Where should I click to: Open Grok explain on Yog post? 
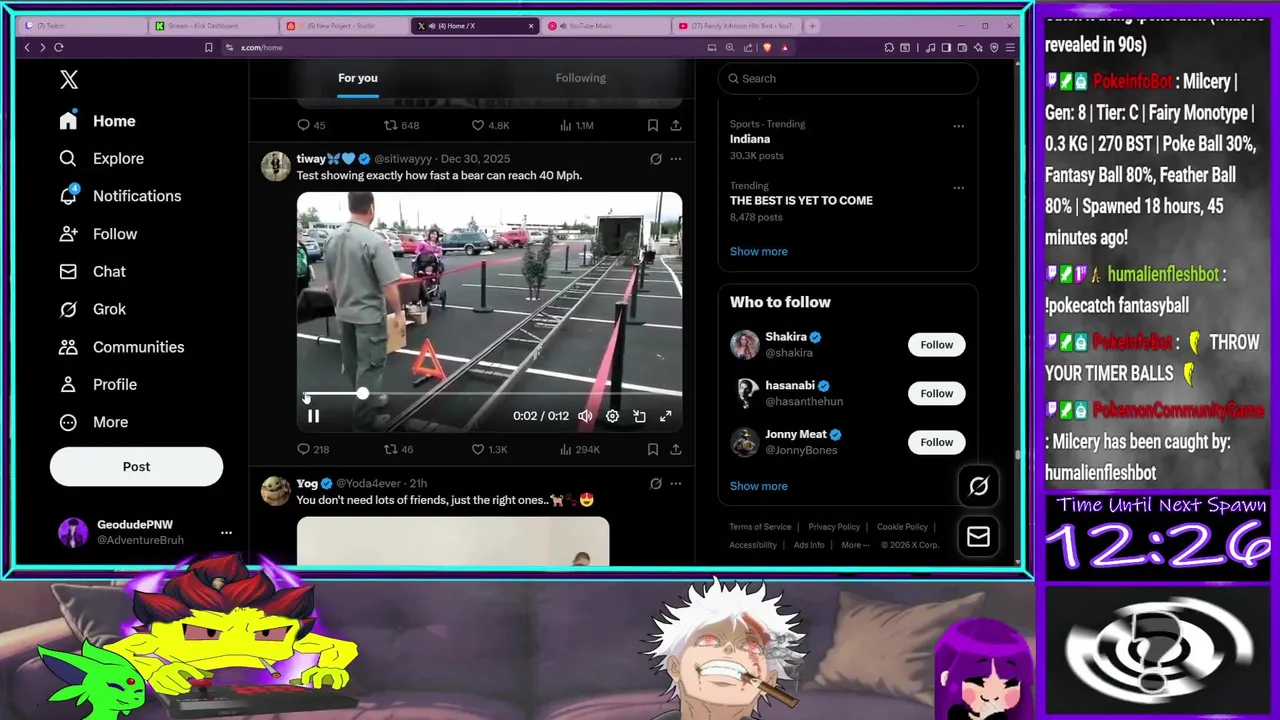[656, 484]
